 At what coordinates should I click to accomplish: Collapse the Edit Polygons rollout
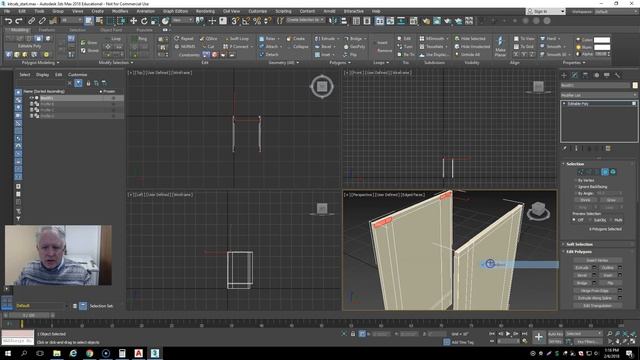(578, 252)
